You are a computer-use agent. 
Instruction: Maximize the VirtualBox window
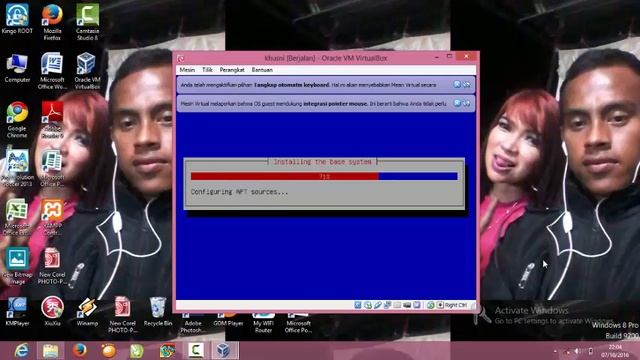click(x=449, y=57)
